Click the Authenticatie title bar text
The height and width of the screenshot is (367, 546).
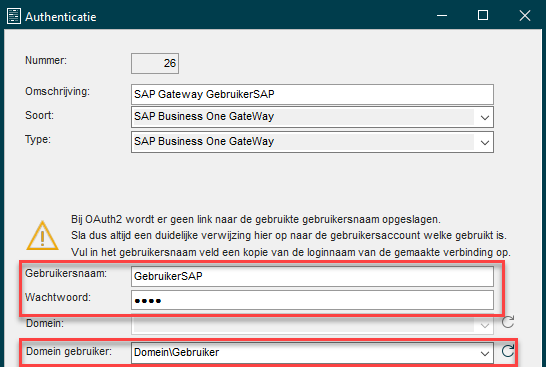tap(61, 17)
